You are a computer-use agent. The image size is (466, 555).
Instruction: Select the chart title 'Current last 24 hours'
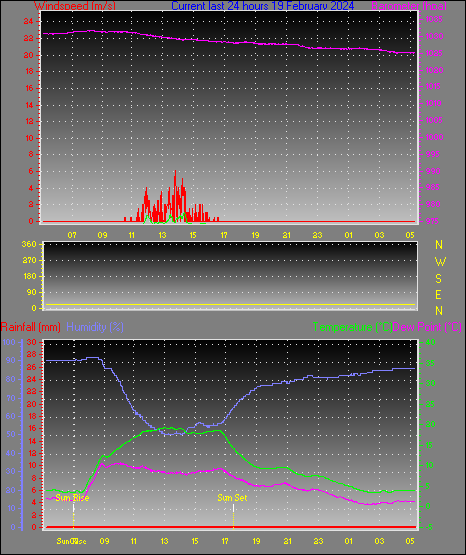pos(220,6)
